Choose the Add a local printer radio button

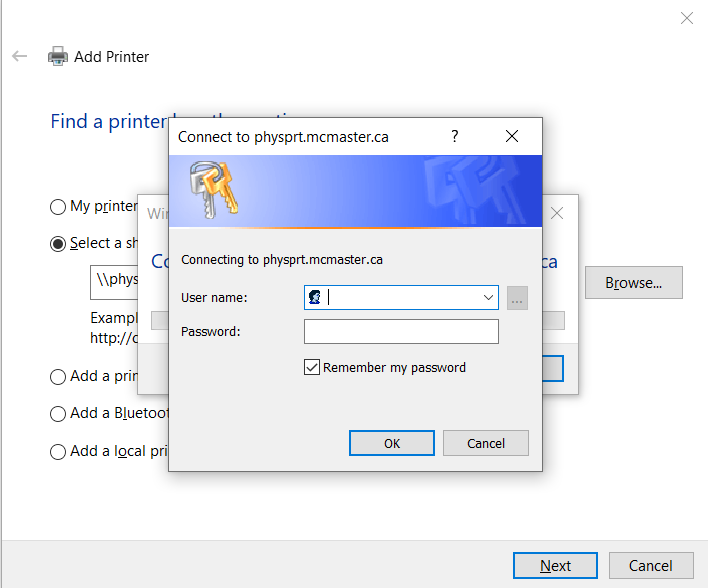click(58, 452)
